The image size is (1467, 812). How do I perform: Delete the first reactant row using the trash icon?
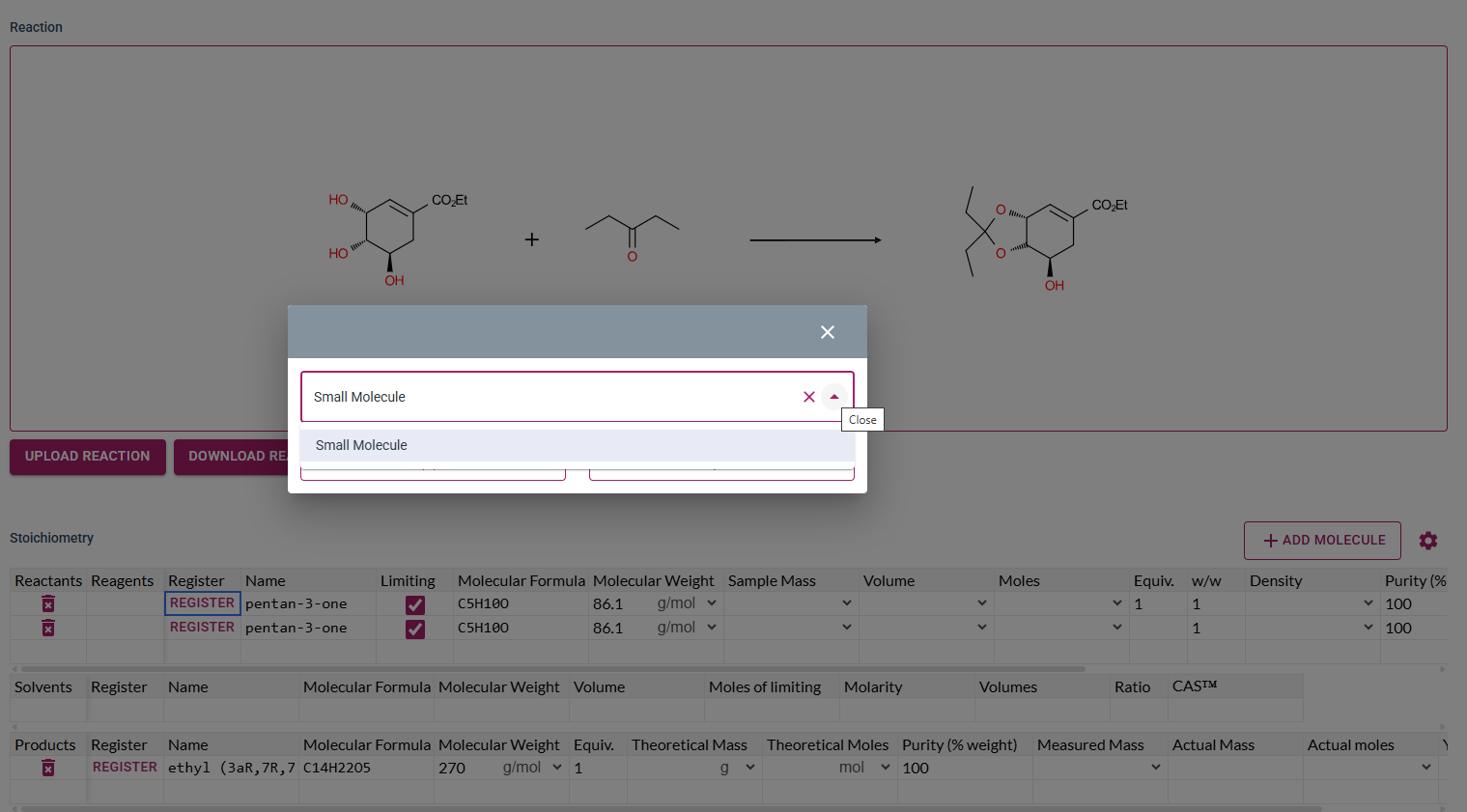[x=48, y=604]
